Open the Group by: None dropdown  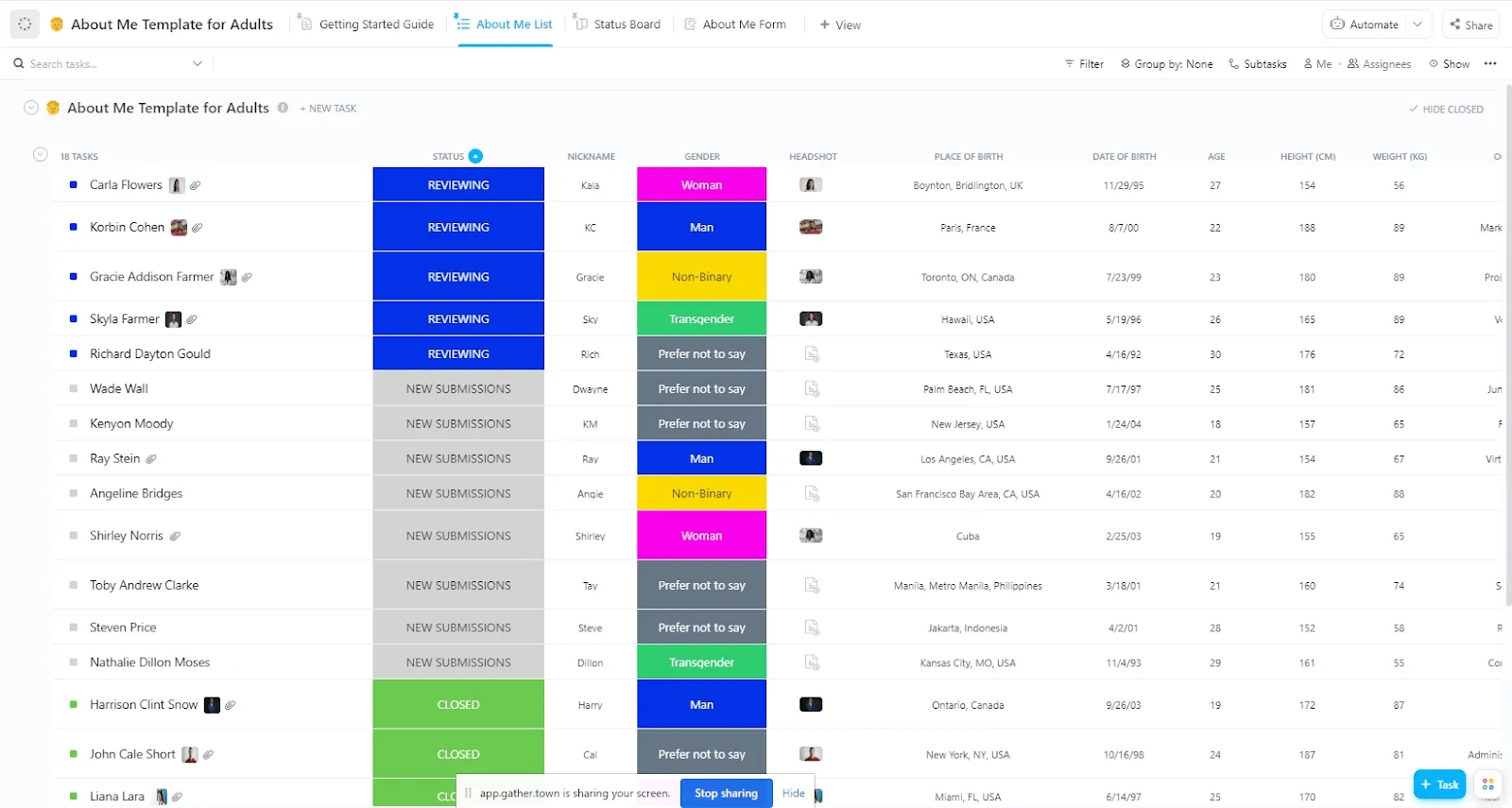click(x=1167, y=64)
